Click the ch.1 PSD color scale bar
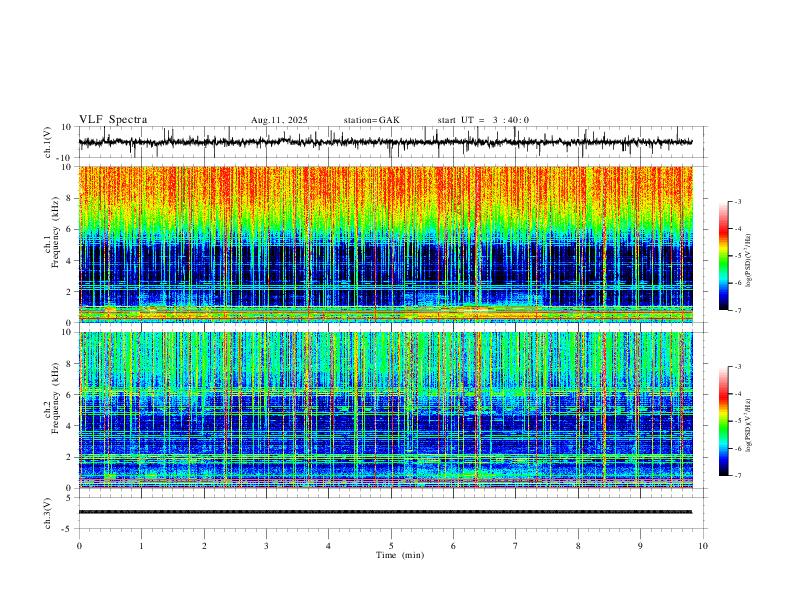792x612 pixels. [x=723, y=256]
